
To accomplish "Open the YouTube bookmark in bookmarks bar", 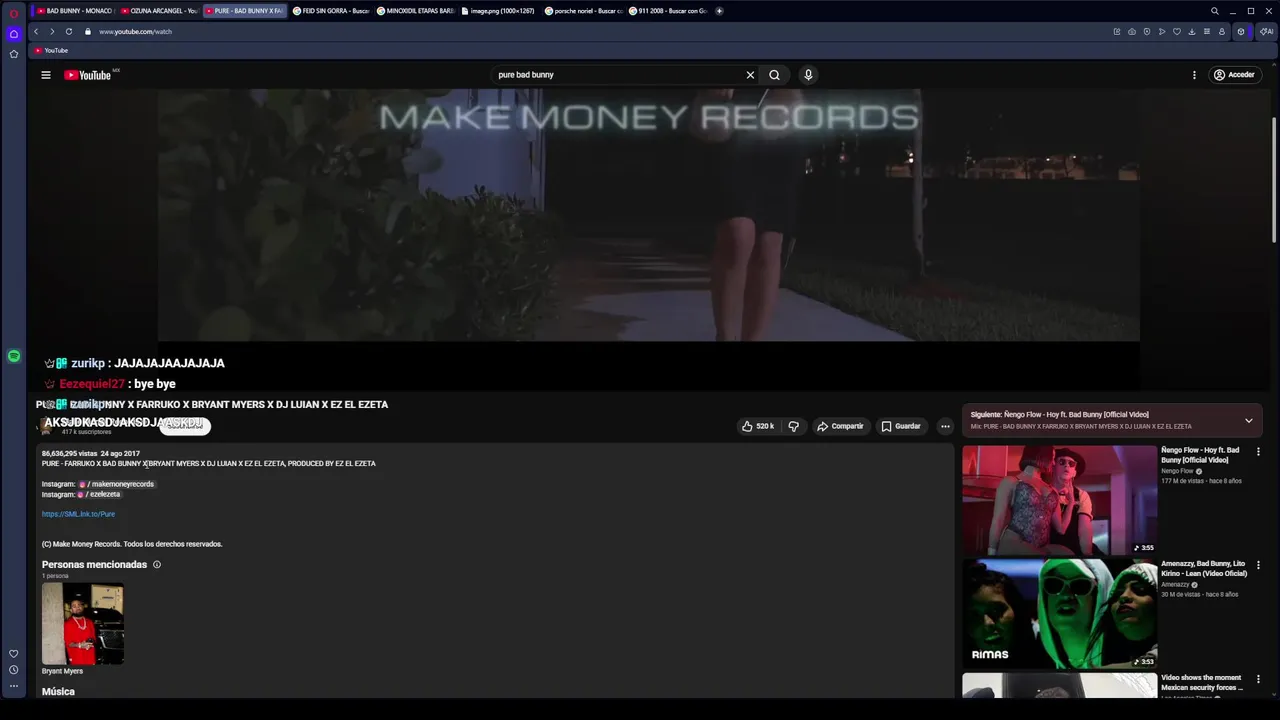I will point(52,50).
